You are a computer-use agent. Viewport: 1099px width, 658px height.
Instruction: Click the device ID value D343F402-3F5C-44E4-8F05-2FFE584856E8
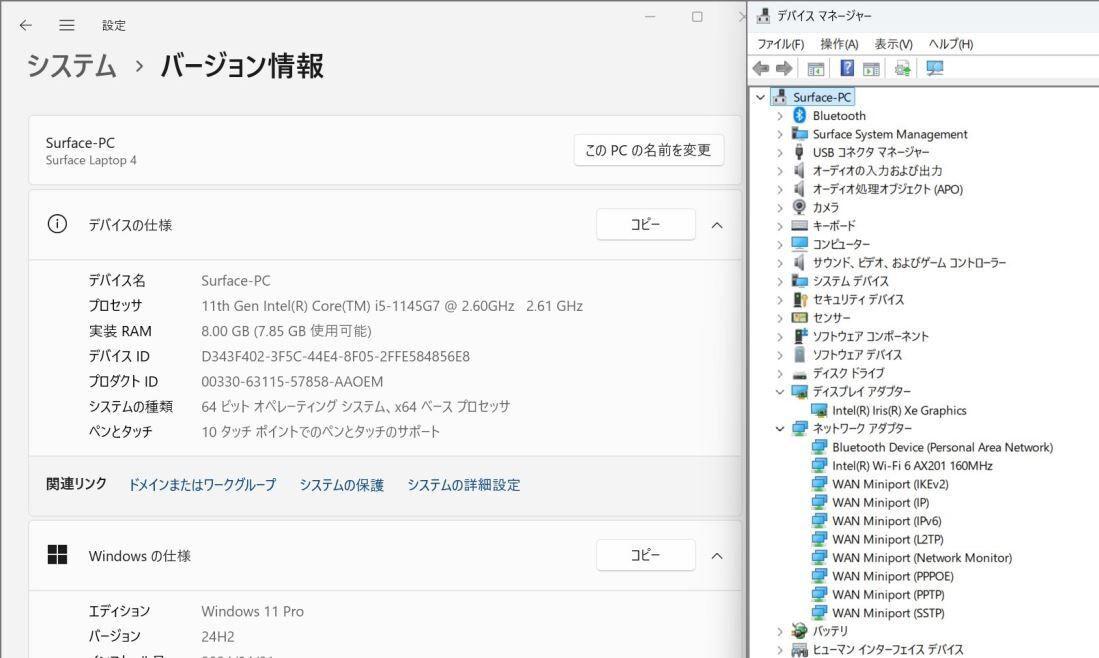pos(335,356)
